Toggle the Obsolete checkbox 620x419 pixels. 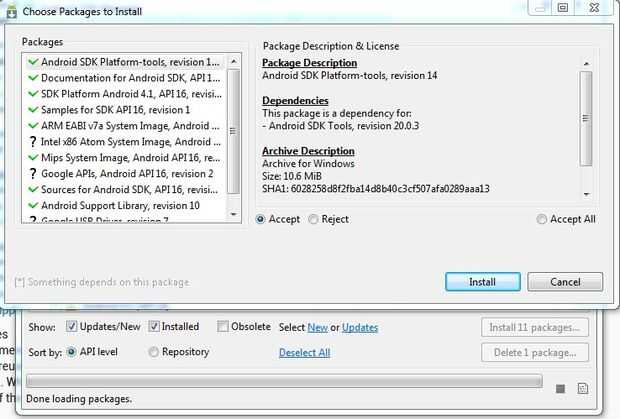[223, 327]
